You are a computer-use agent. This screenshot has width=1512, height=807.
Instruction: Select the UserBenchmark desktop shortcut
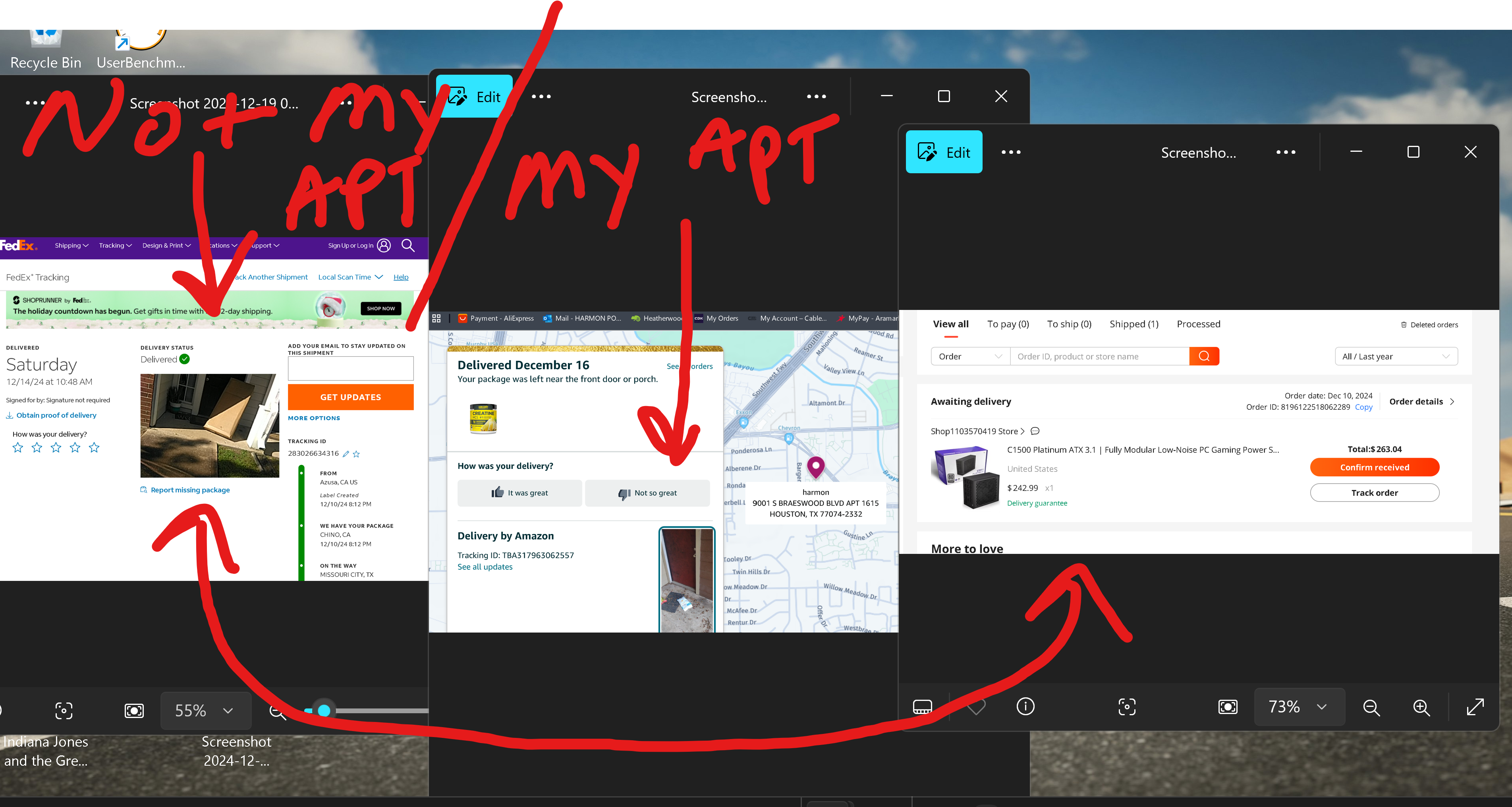click(x=141, y=50)
